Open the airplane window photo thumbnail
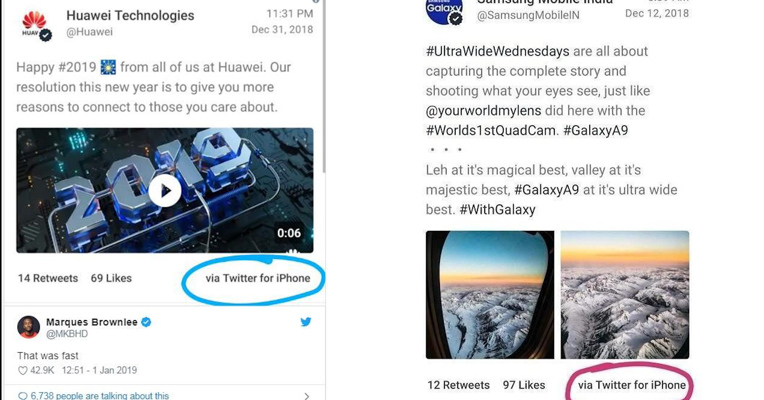This screenshot has width=764, height=400. coord(490,295)
